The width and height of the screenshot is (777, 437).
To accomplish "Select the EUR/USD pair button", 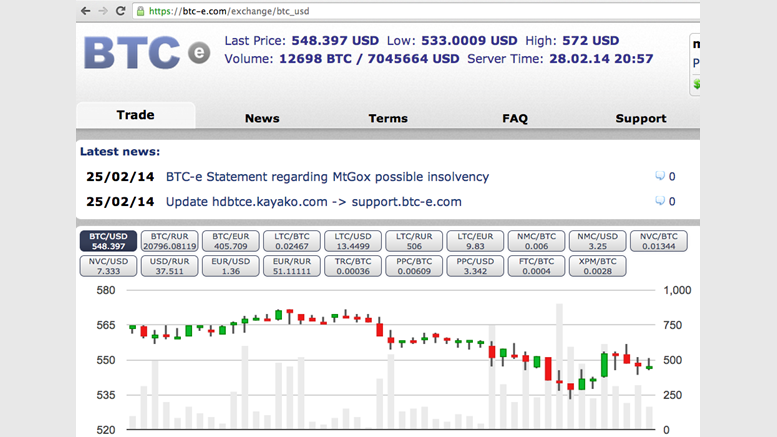I will pos(230,266).
